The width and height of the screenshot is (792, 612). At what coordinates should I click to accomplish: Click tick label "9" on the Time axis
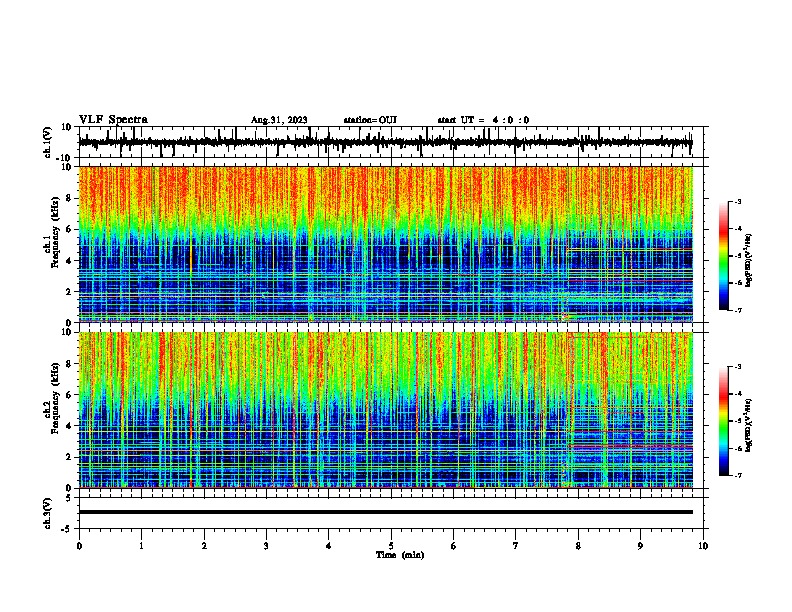point(640,546)
